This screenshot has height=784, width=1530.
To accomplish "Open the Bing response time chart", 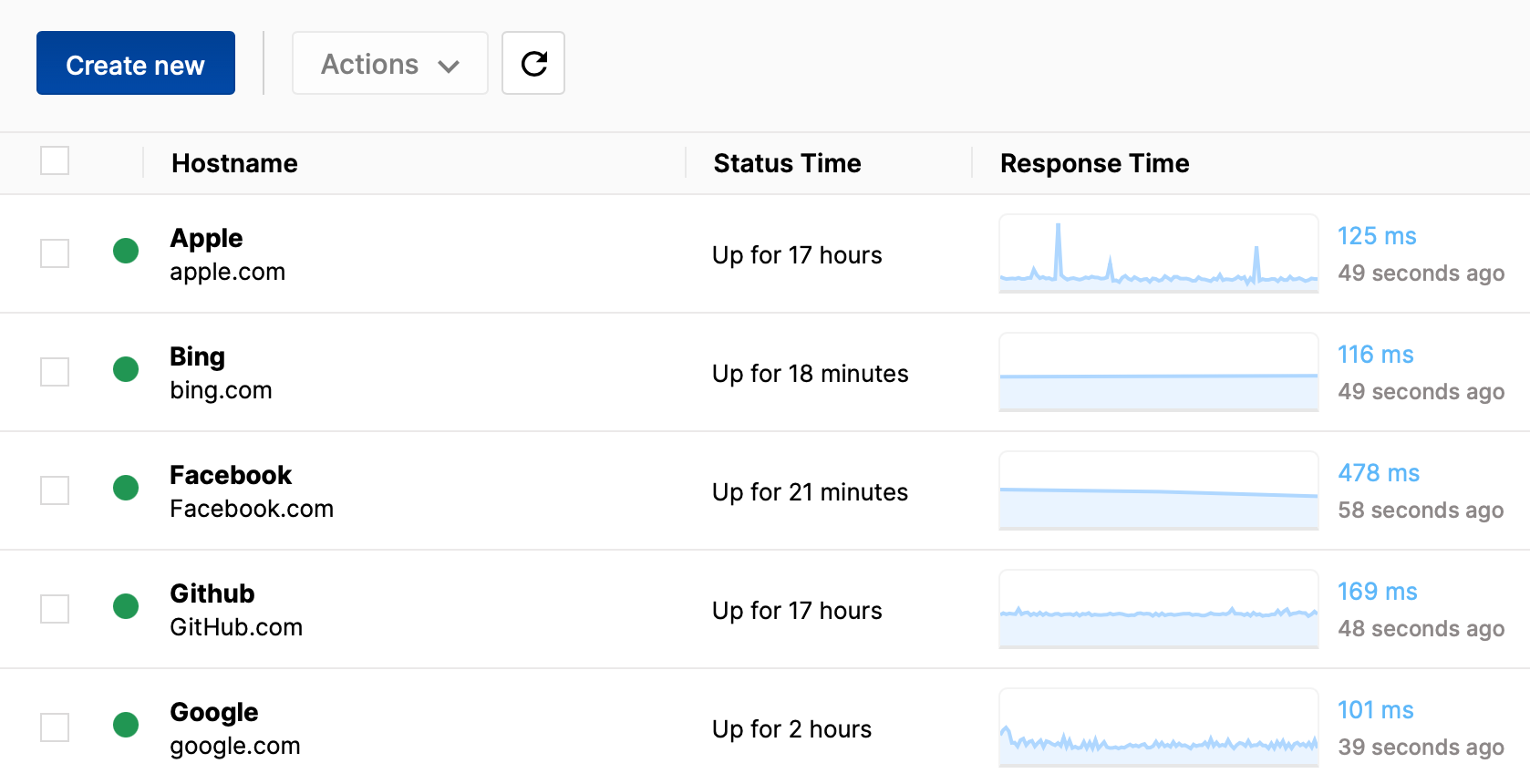I will pyautogui.click(x=1159, y=372).
